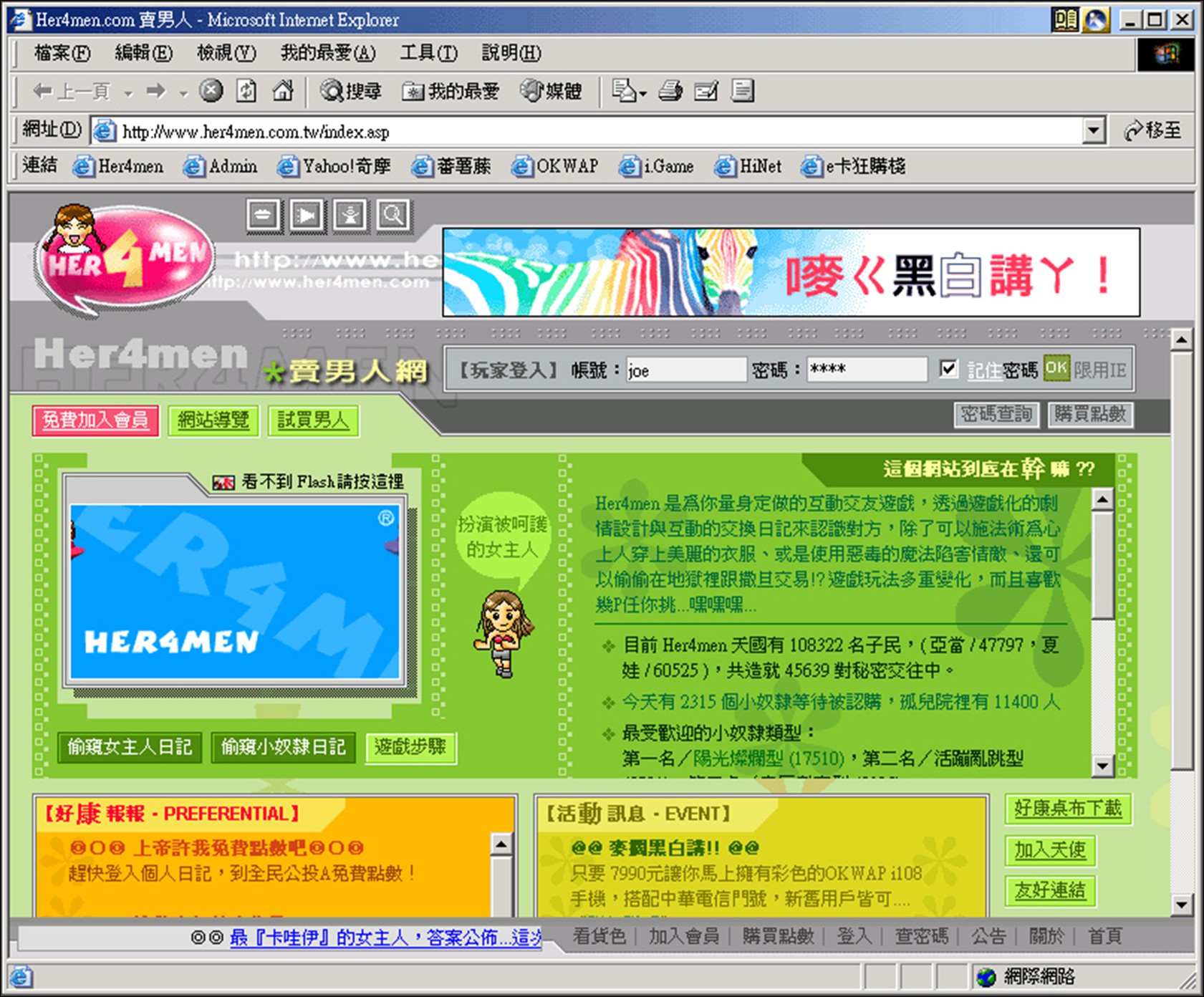Click the 移至 Go button
1204x997 pixels.
tap(1152, 131)
